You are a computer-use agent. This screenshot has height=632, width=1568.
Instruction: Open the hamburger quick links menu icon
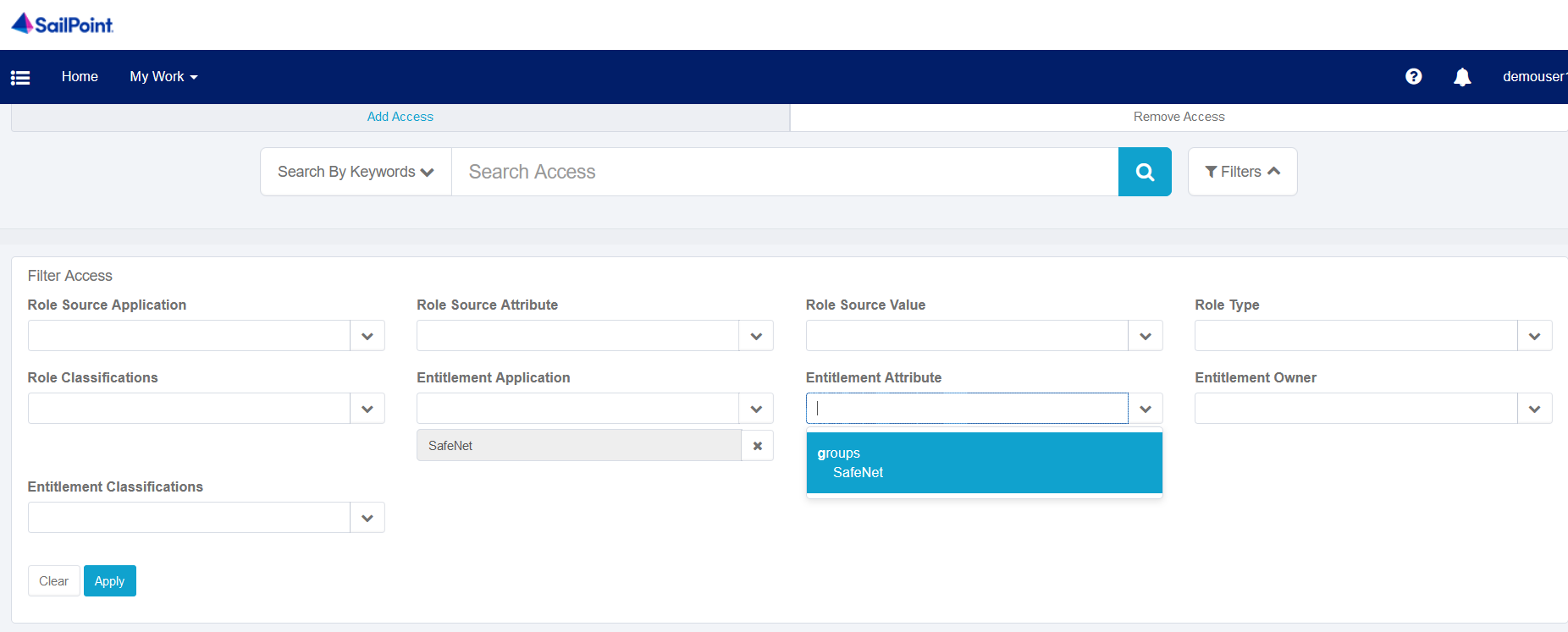coord(20,77)
